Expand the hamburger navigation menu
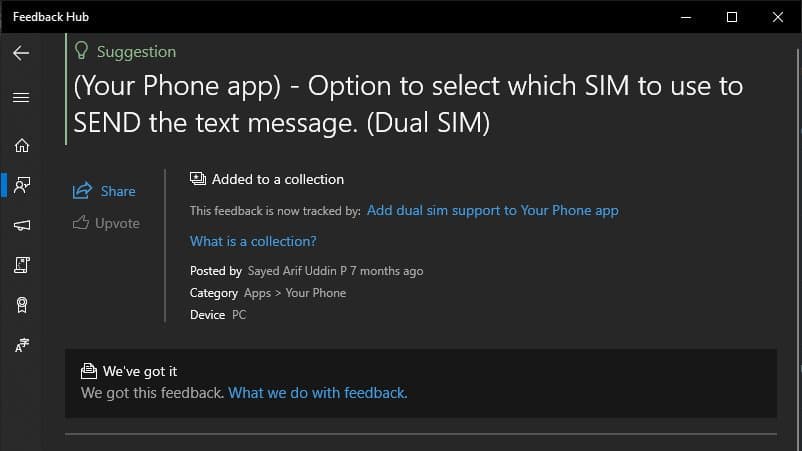 pos(21,98)
